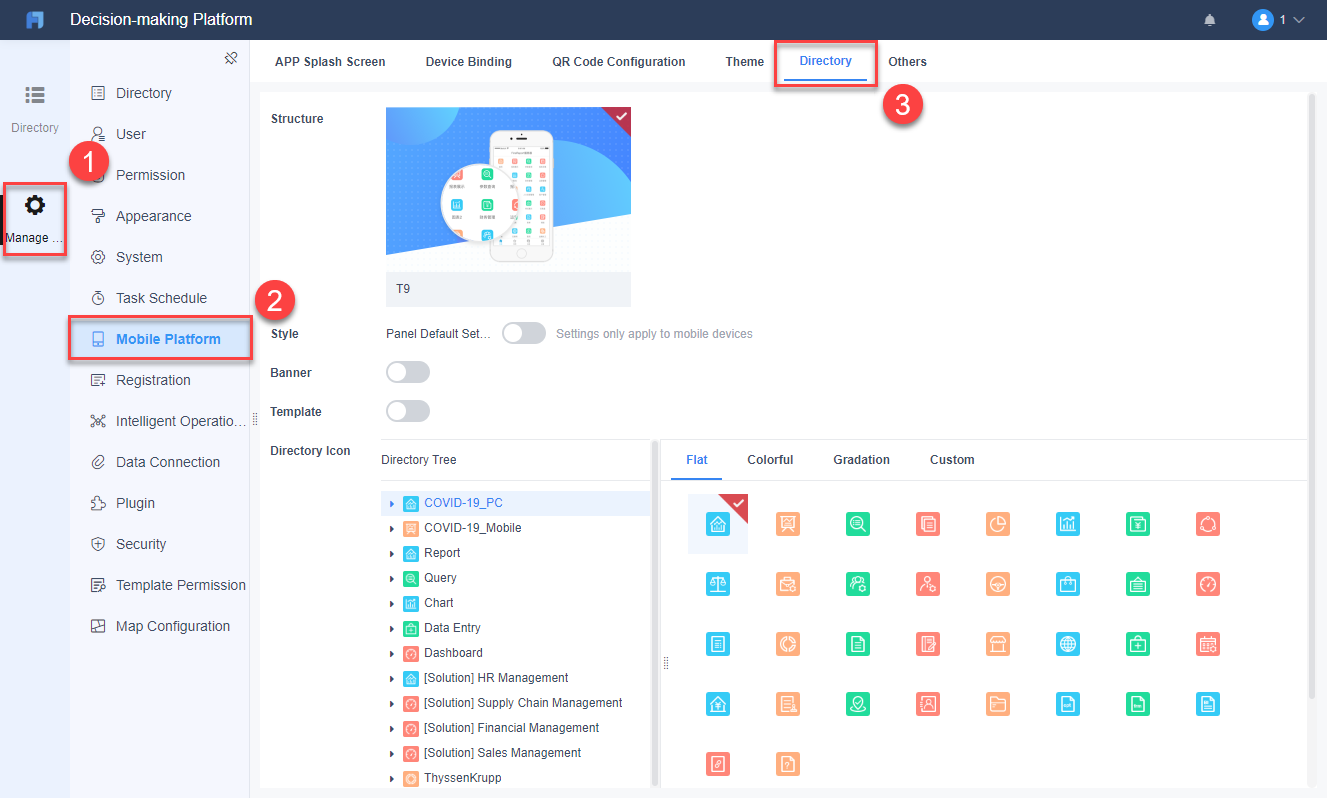Viewport: 1327px width, 798px height.
Task: Expand the COVID-19_Mobile tree node
Action: [x=392, y=528]
